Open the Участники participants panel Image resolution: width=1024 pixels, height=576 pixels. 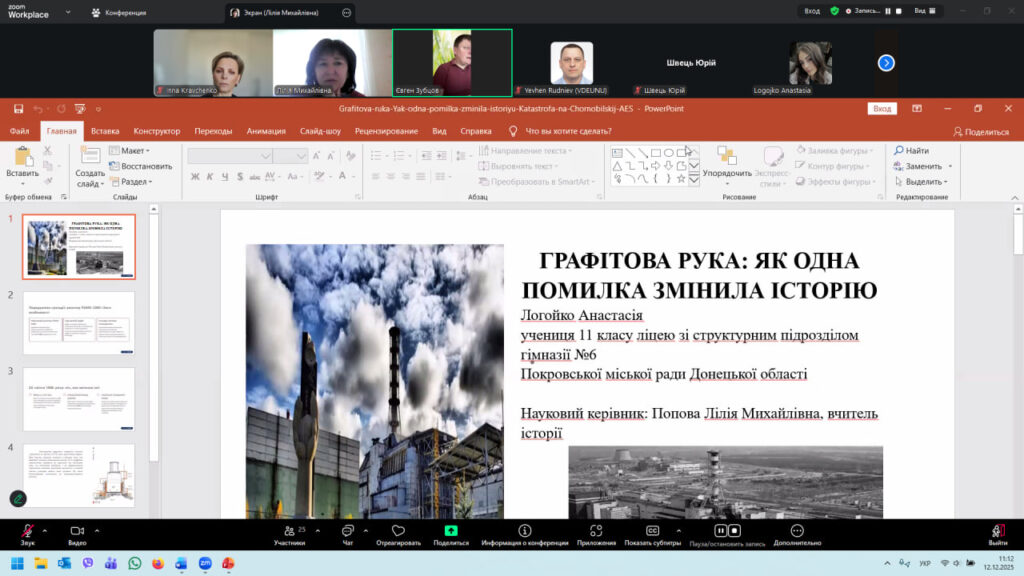pos(289,531)
